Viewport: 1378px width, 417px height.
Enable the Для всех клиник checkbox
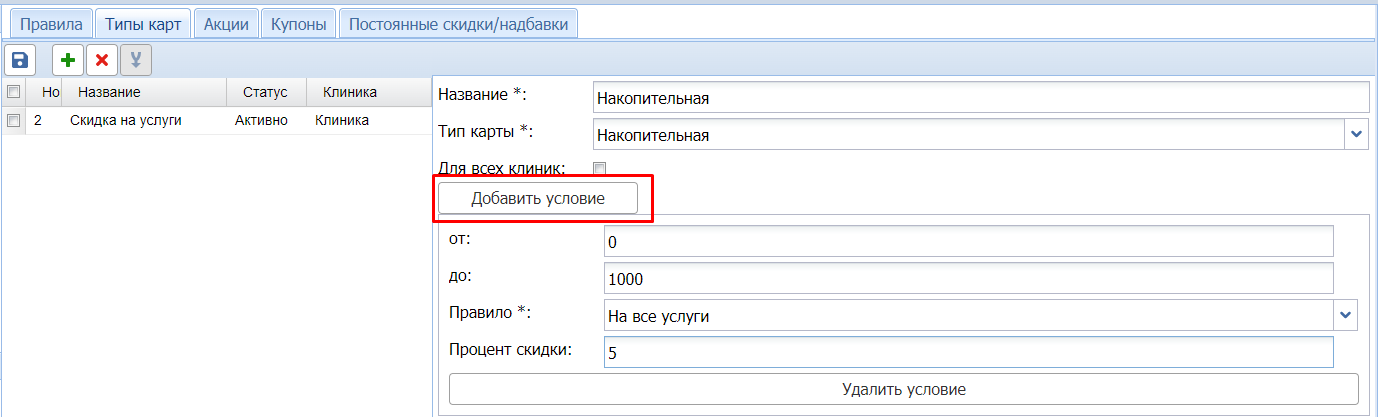coord(600,168)
